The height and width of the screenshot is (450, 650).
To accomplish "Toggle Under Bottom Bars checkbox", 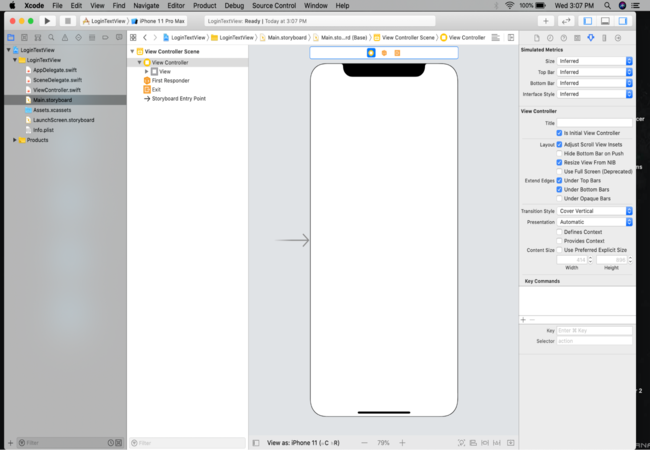I will (x=559, y=189).
